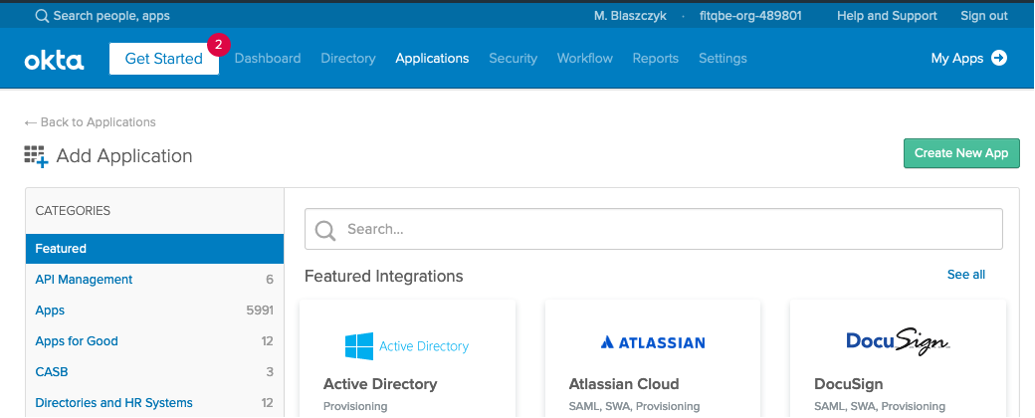Click the Active Directory Windows logo
This screenshot has height=418, width=1035.
point(359,346)
